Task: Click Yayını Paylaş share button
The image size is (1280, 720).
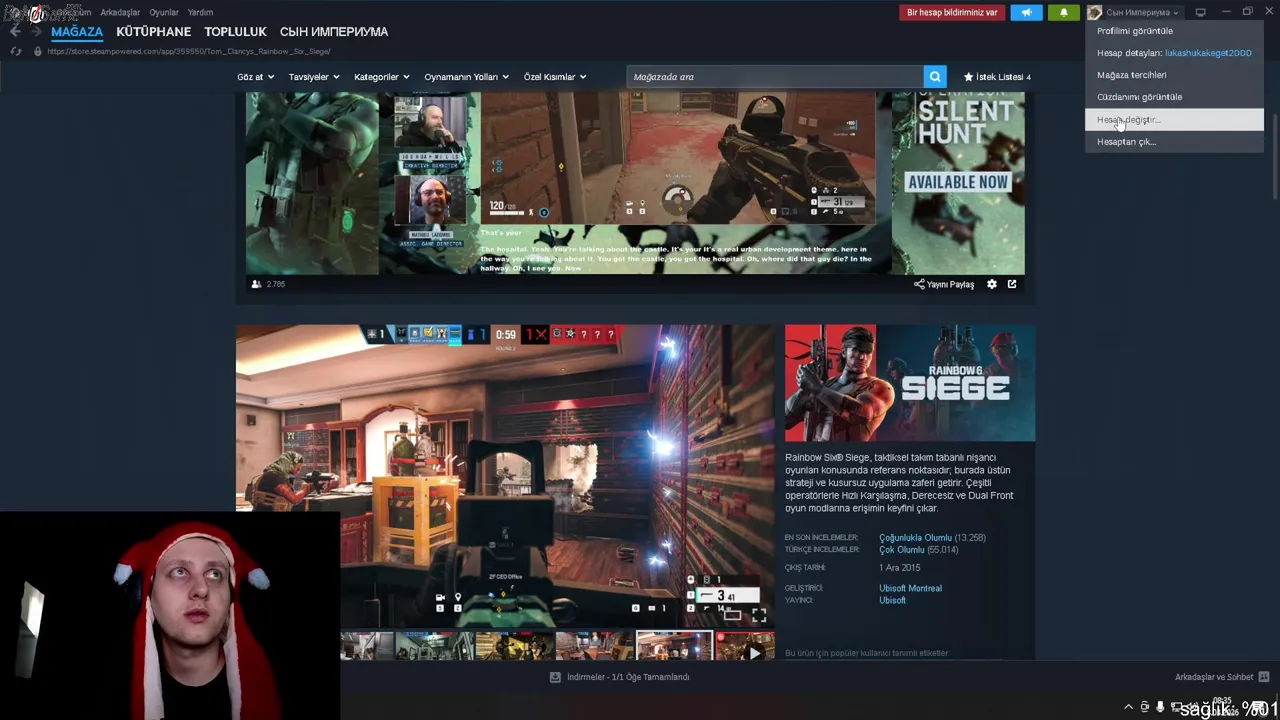Action: [944, 284]
